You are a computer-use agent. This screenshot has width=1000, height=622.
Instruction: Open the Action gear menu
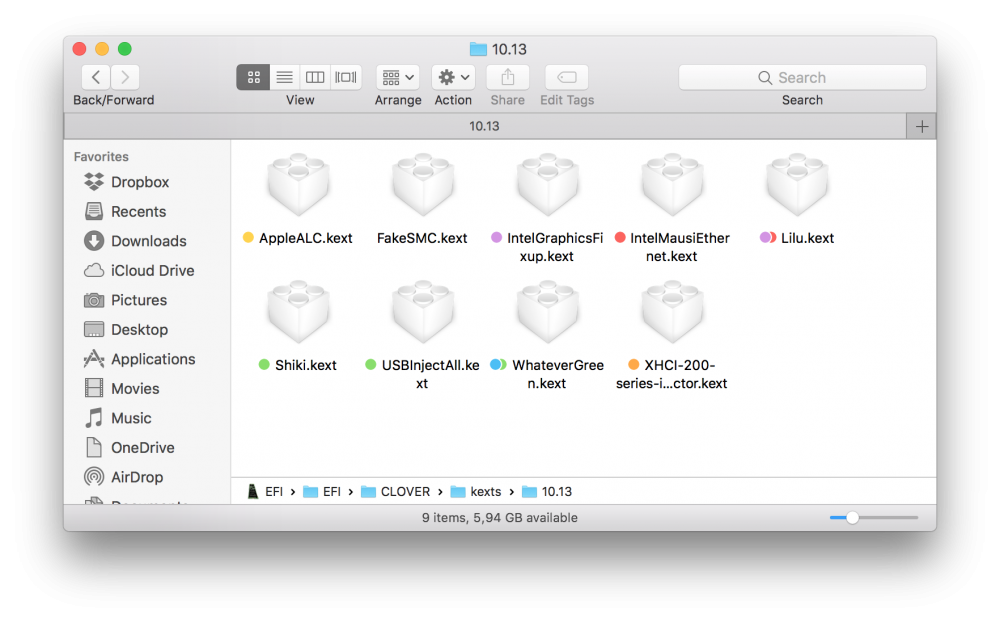pyautogui.click(x=453, y=77)
